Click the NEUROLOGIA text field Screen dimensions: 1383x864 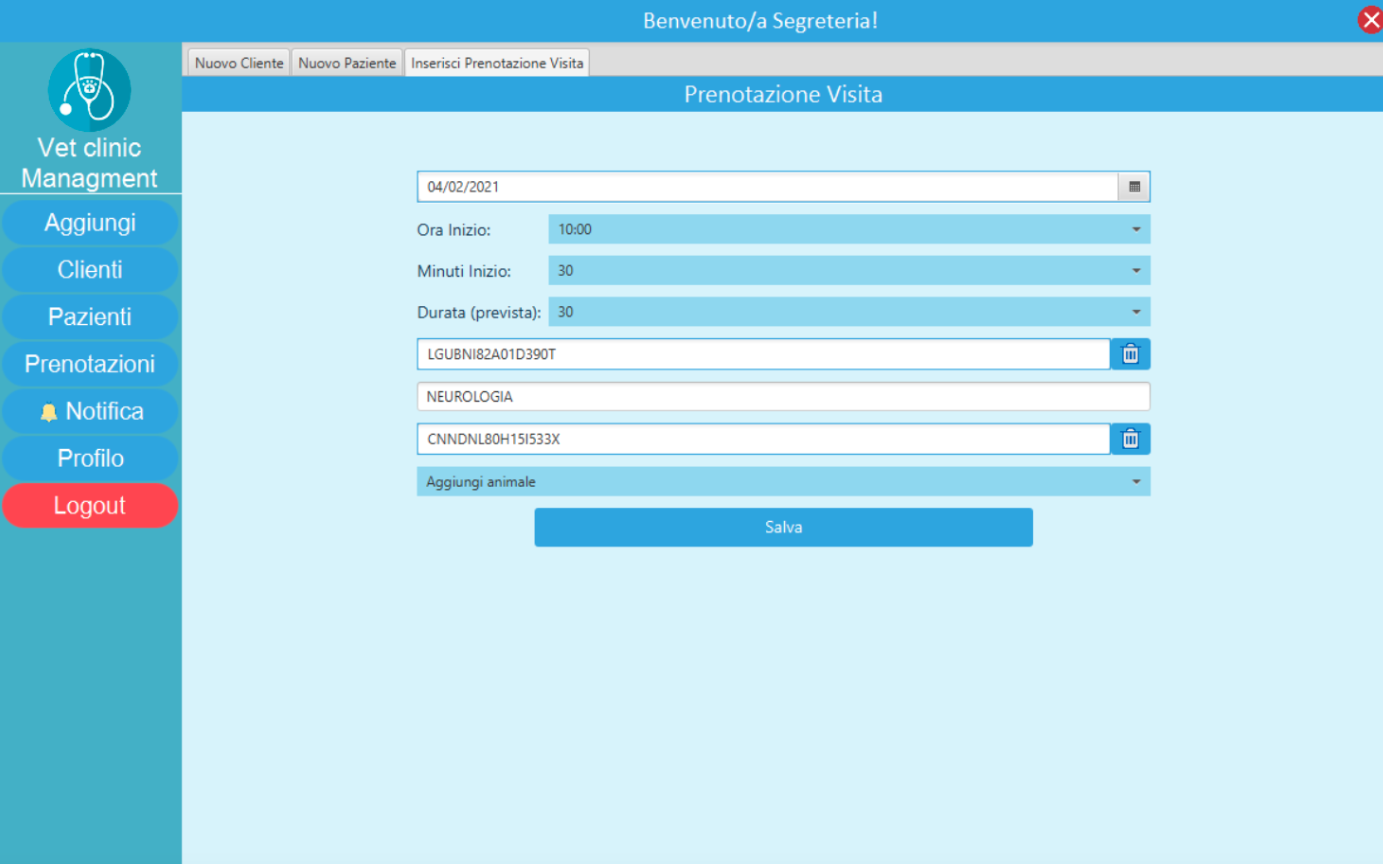click(x=783, y=396)
